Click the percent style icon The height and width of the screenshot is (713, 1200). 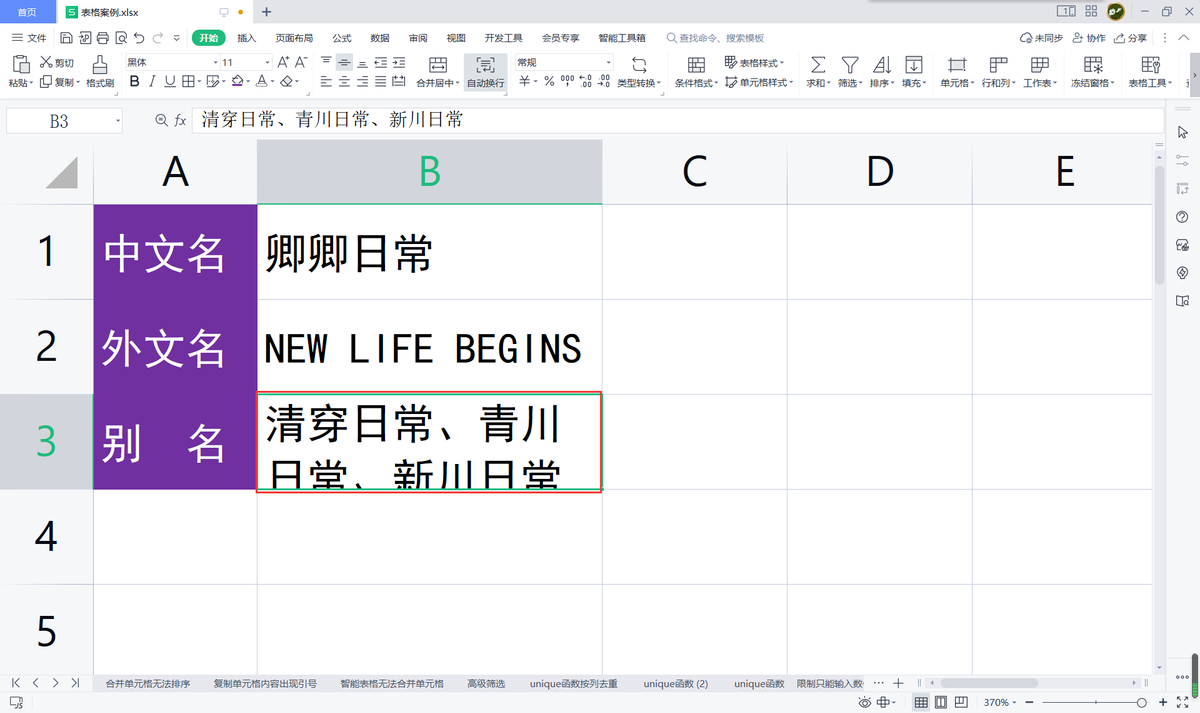pyautogui.click(x=549, y=82)
